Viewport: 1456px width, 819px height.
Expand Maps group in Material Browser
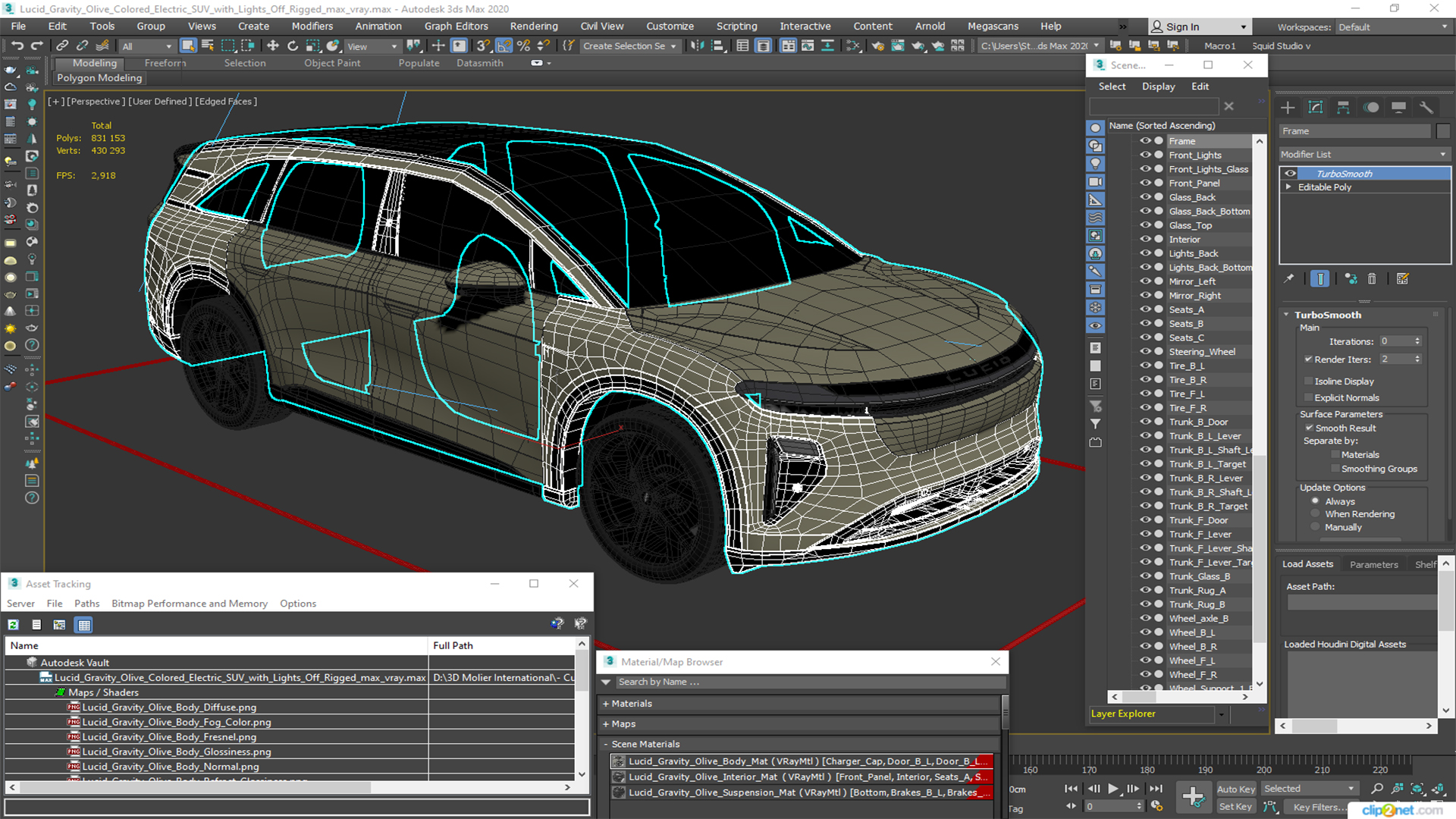606,724
